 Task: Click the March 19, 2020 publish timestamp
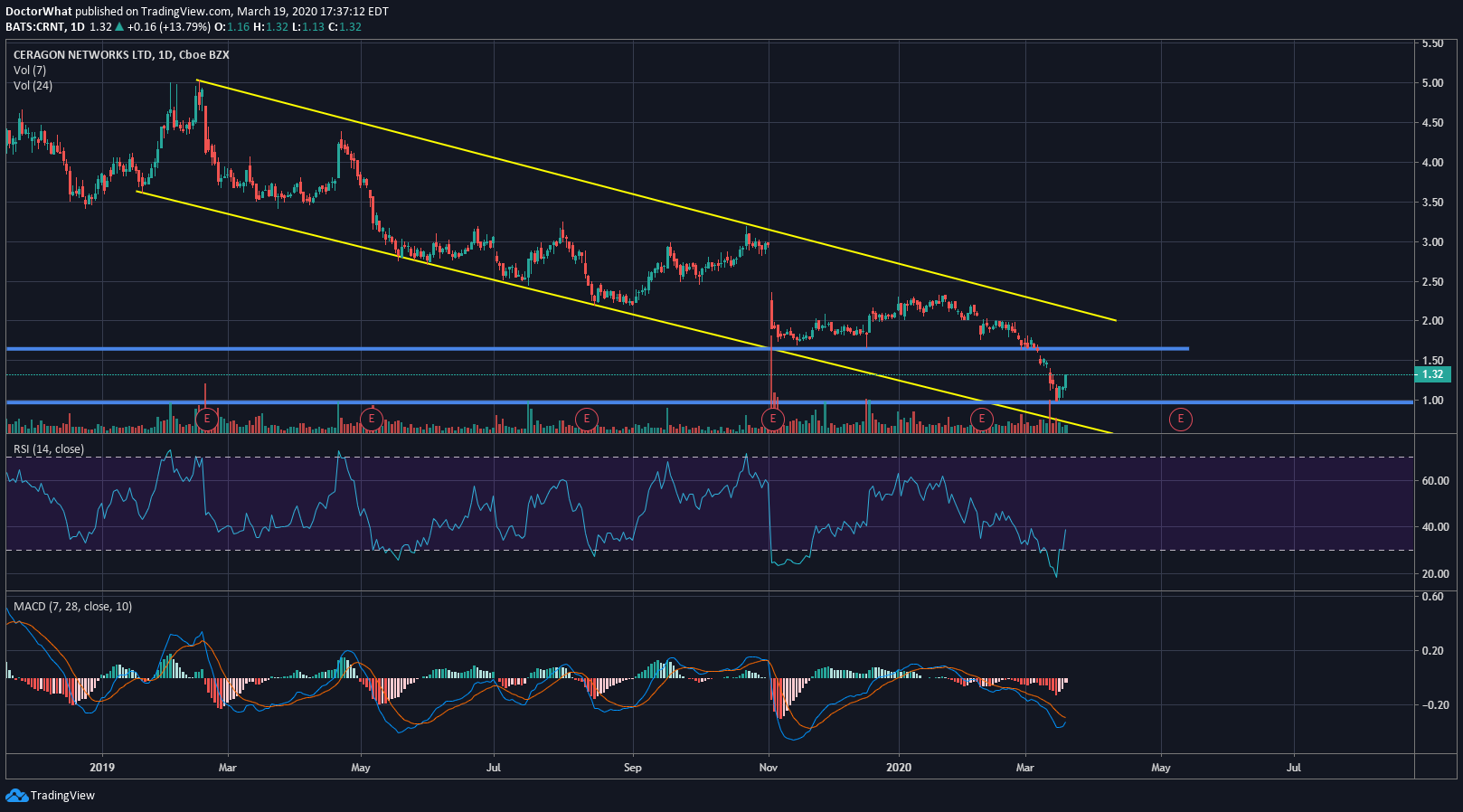pos(313,12)
